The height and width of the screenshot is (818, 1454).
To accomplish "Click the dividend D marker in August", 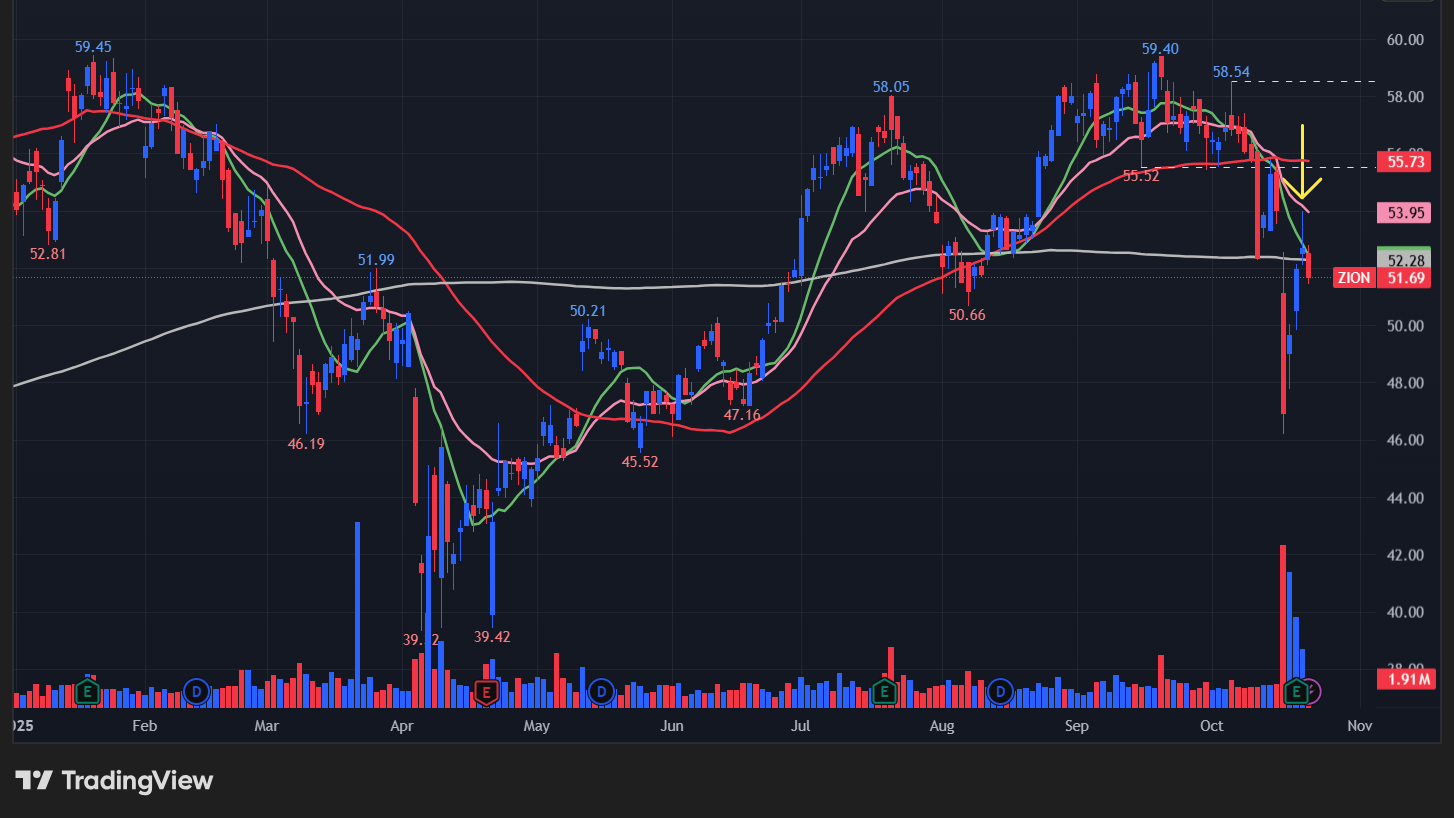I will [1000, 691].
